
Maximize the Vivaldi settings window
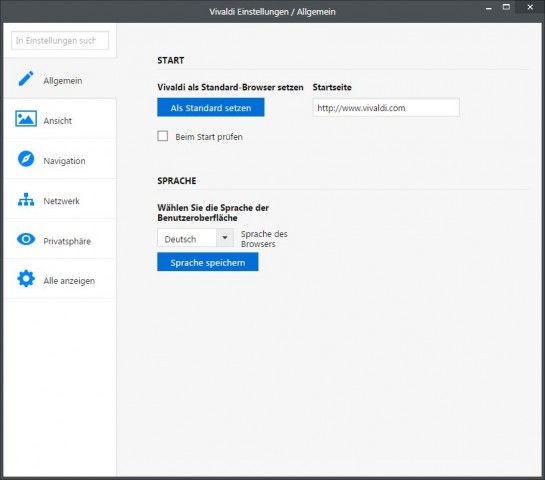point(506,7)
